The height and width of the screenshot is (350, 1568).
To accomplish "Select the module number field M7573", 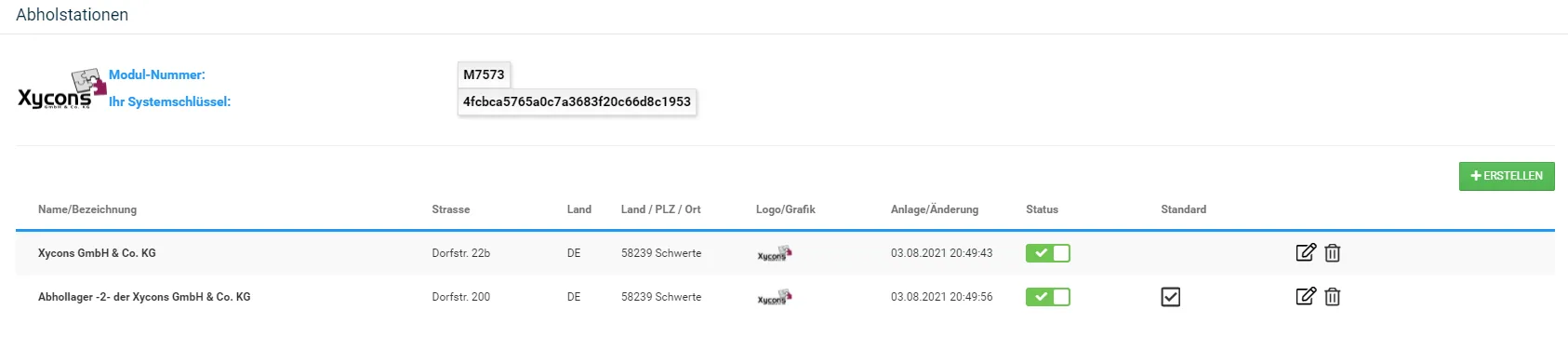I will (x=485, y=74).
